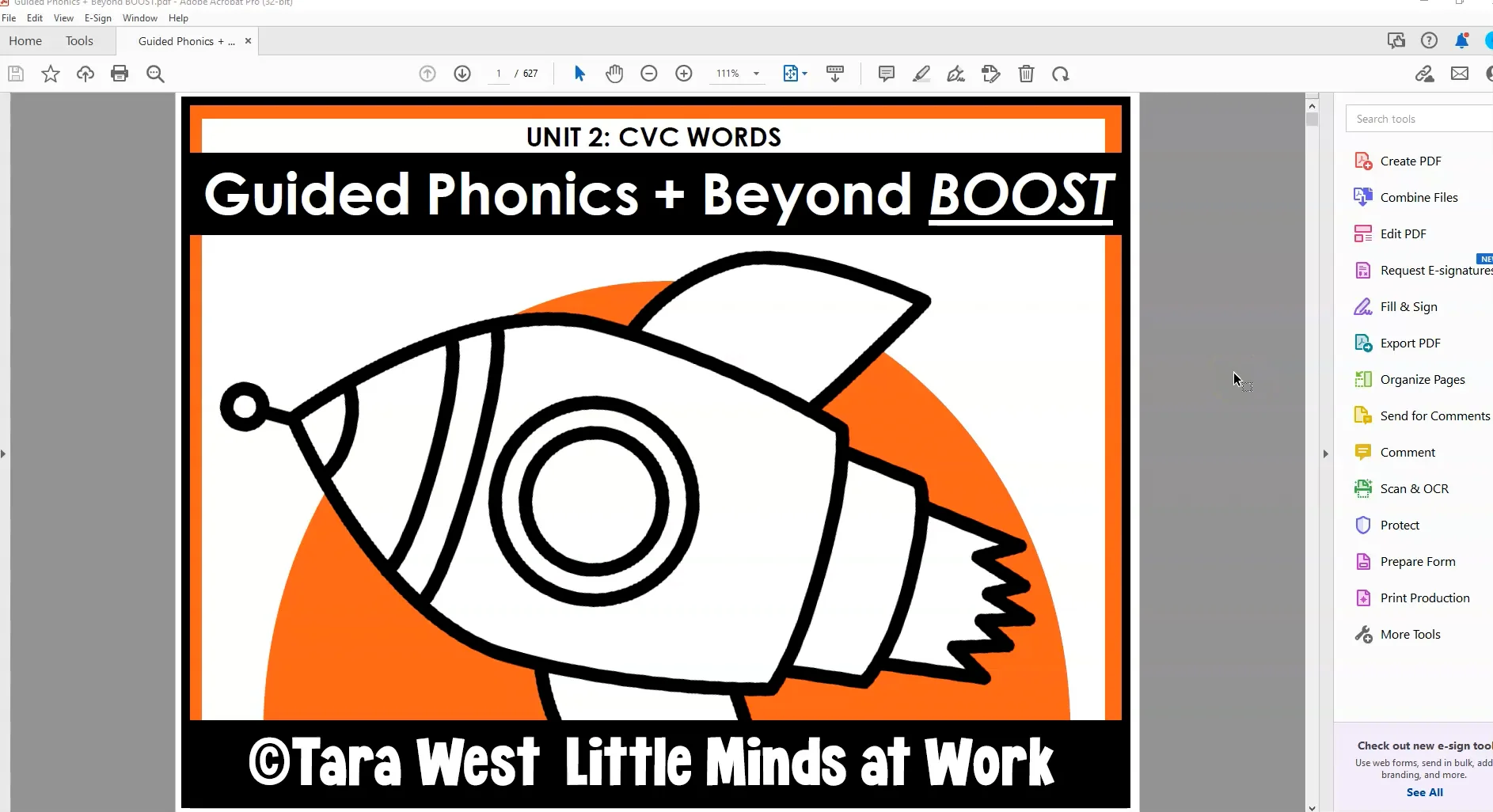The image size is (1493, 812).
Task: Open the Highlighter annotation tool
Action: 921,73
